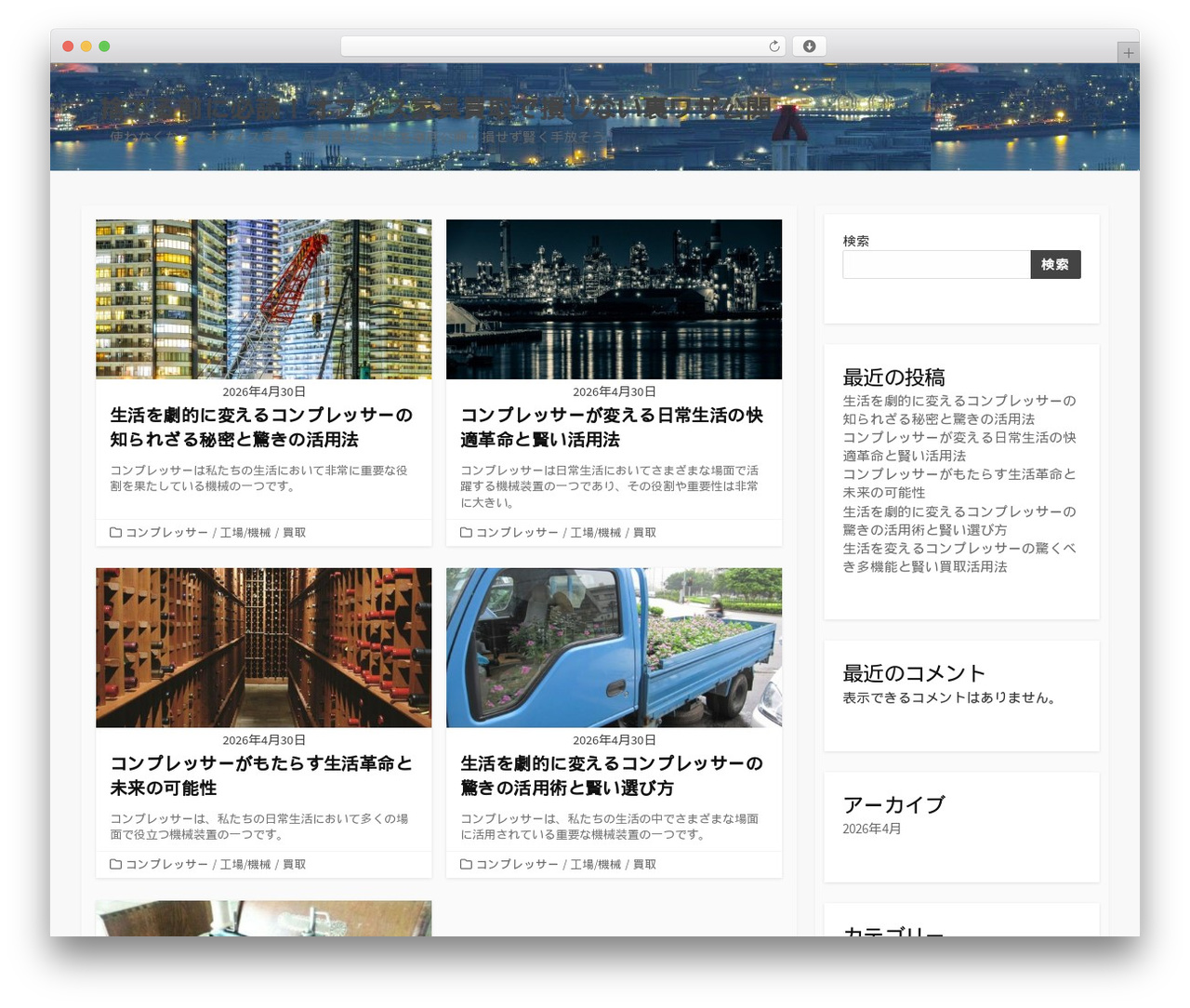The image size is (1190, 1008).
Task: Submit search with the 検索 button
Action: [x=1055, y=265]
